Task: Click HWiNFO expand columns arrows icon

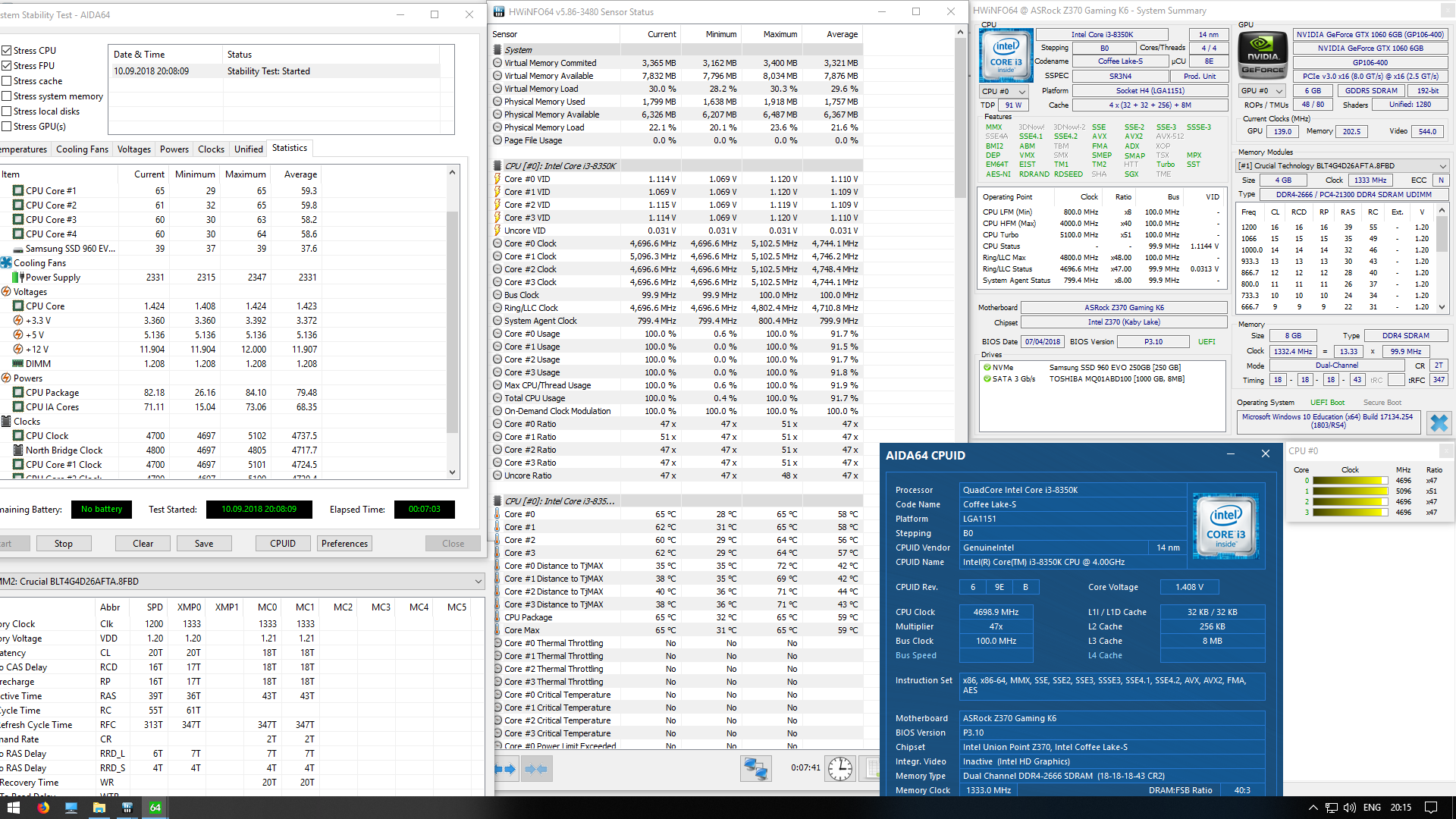Action: 506,769
